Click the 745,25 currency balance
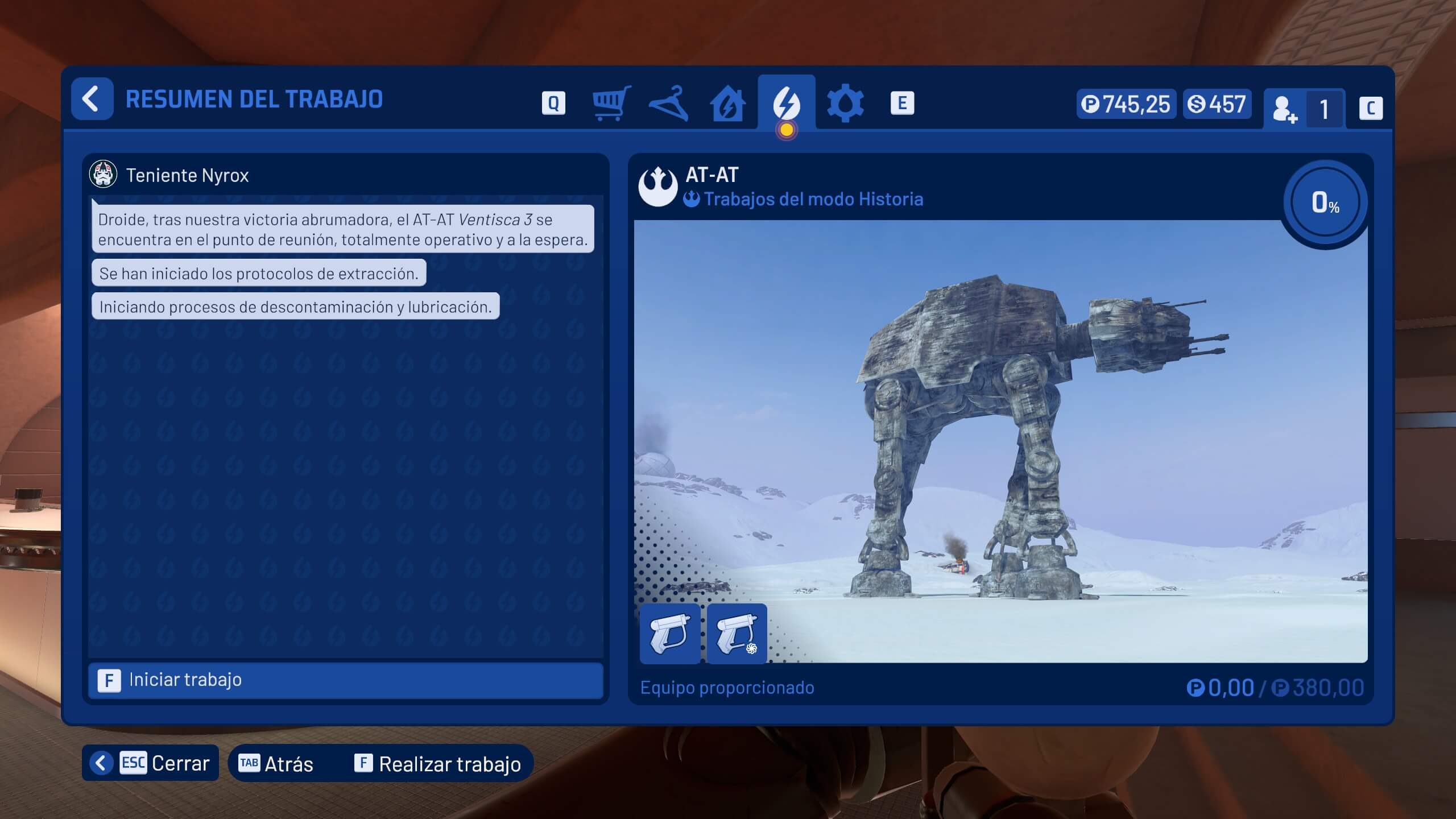This screenshot has height=819, width=1456. 1126,104
